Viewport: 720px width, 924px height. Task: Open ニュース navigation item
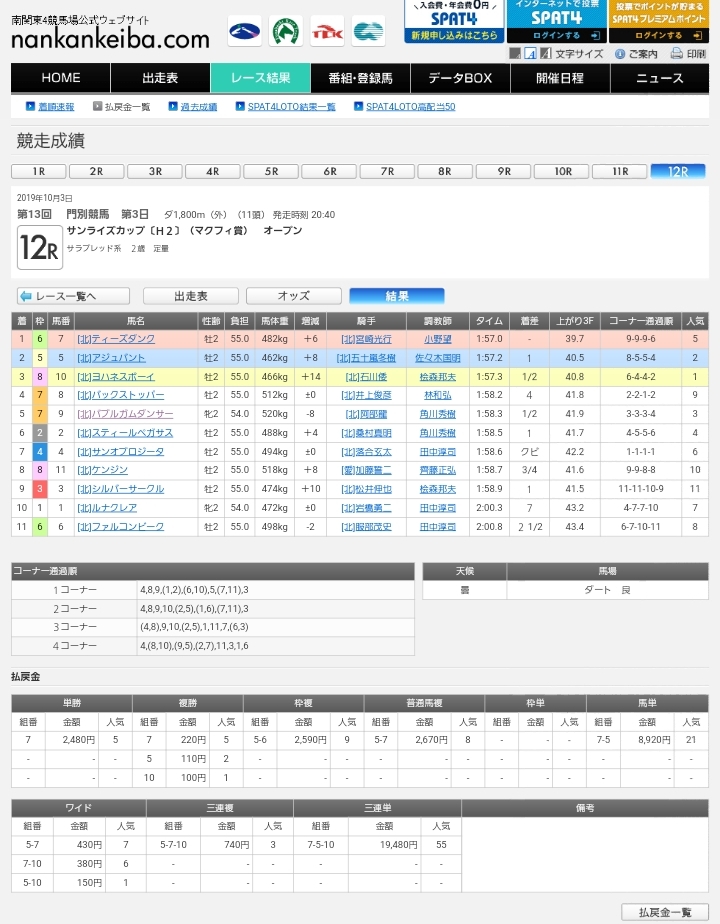click(660, 78)
